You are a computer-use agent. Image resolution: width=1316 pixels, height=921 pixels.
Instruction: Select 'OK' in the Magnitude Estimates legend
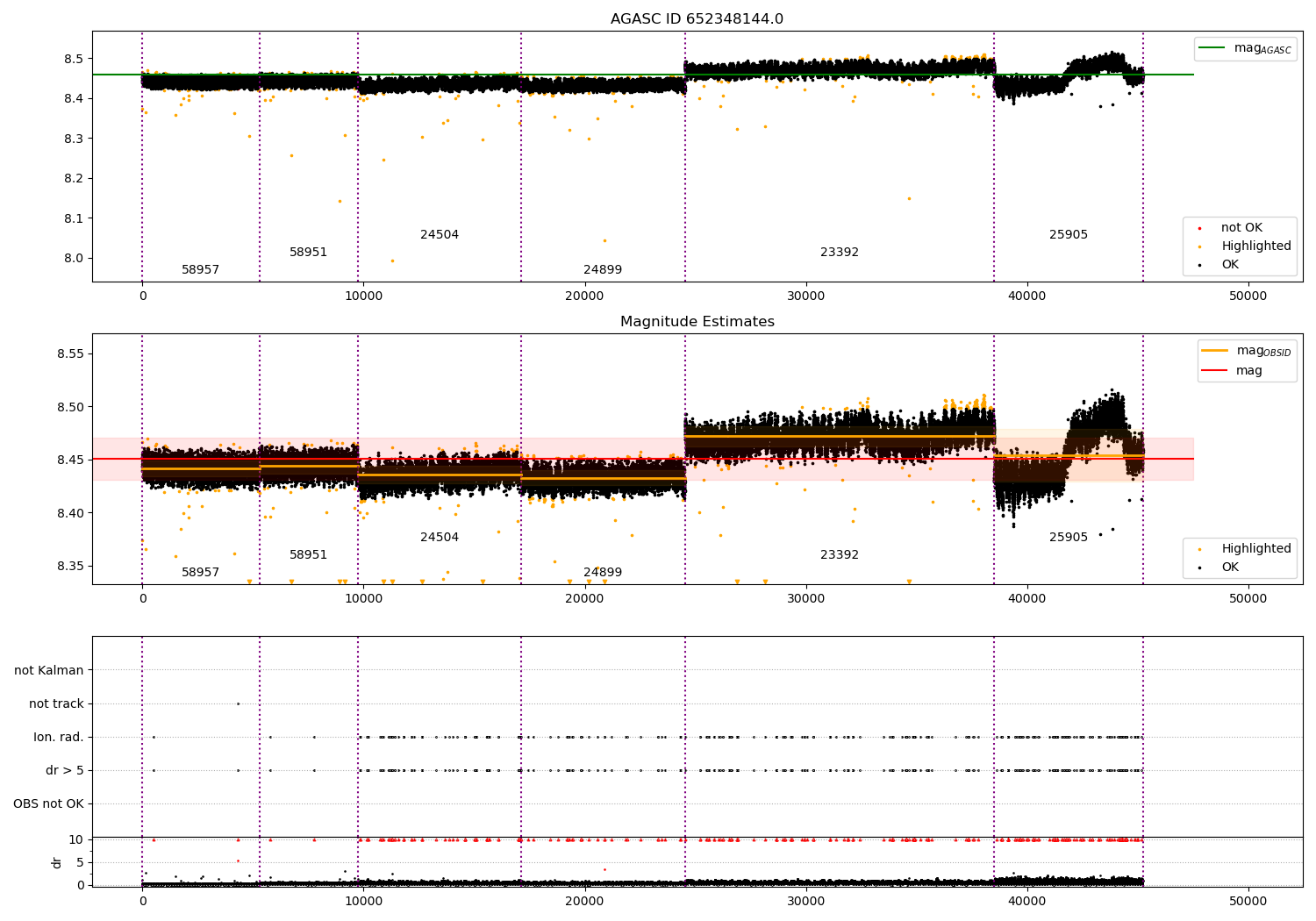[1230, 568]
